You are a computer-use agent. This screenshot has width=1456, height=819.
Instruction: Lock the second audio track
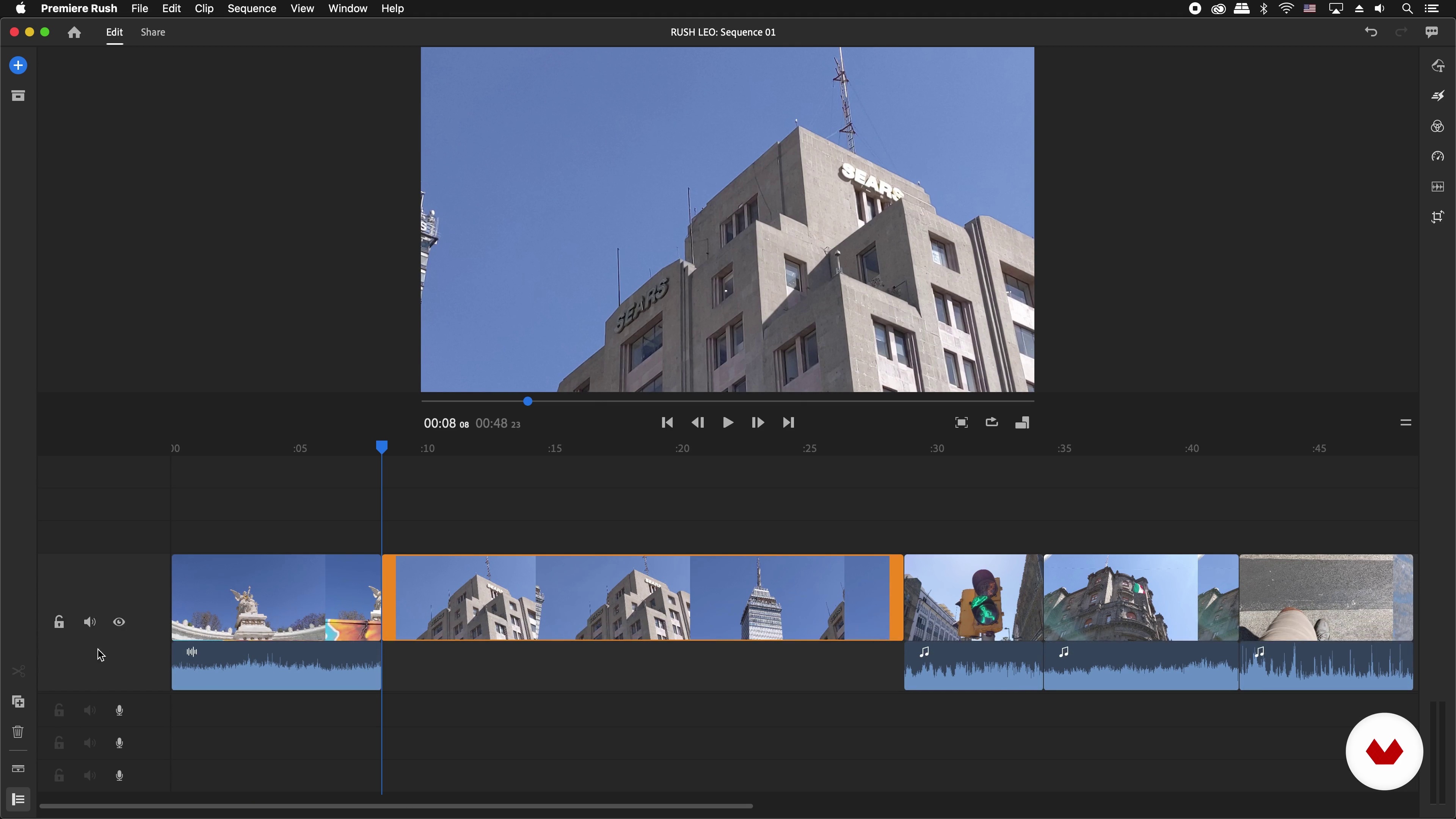click(59, 743)
